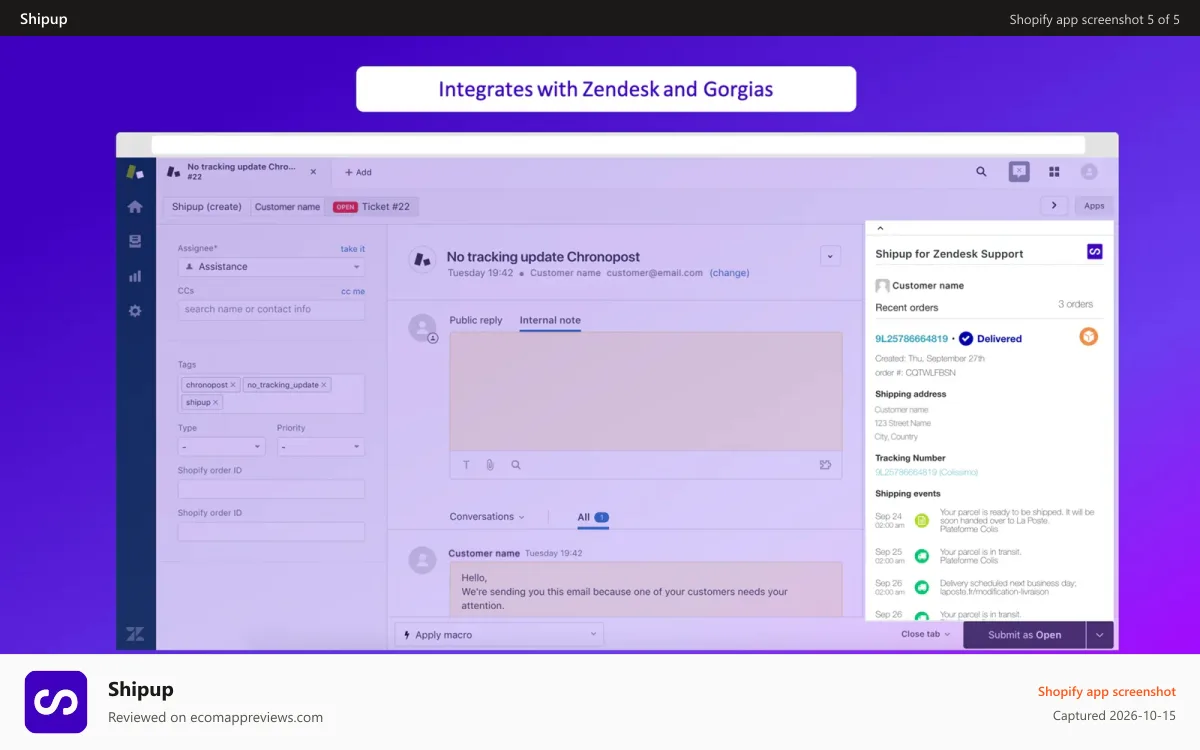
Task: Focus the CCs search name field
Action: pos(271,309)
